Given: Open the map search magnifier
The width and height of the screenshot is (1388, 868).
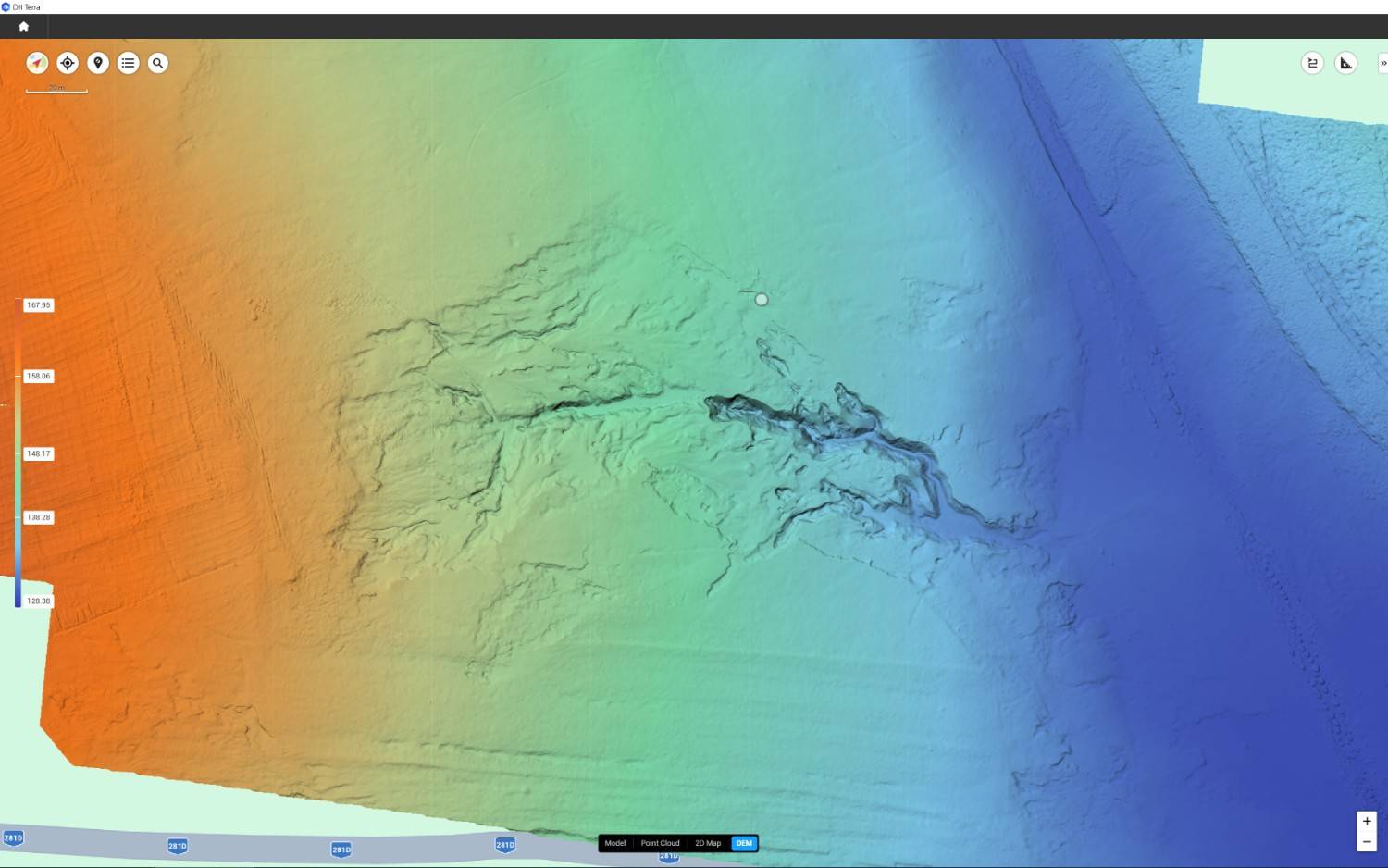Looking at the screenshot, I should coord(158,63).
